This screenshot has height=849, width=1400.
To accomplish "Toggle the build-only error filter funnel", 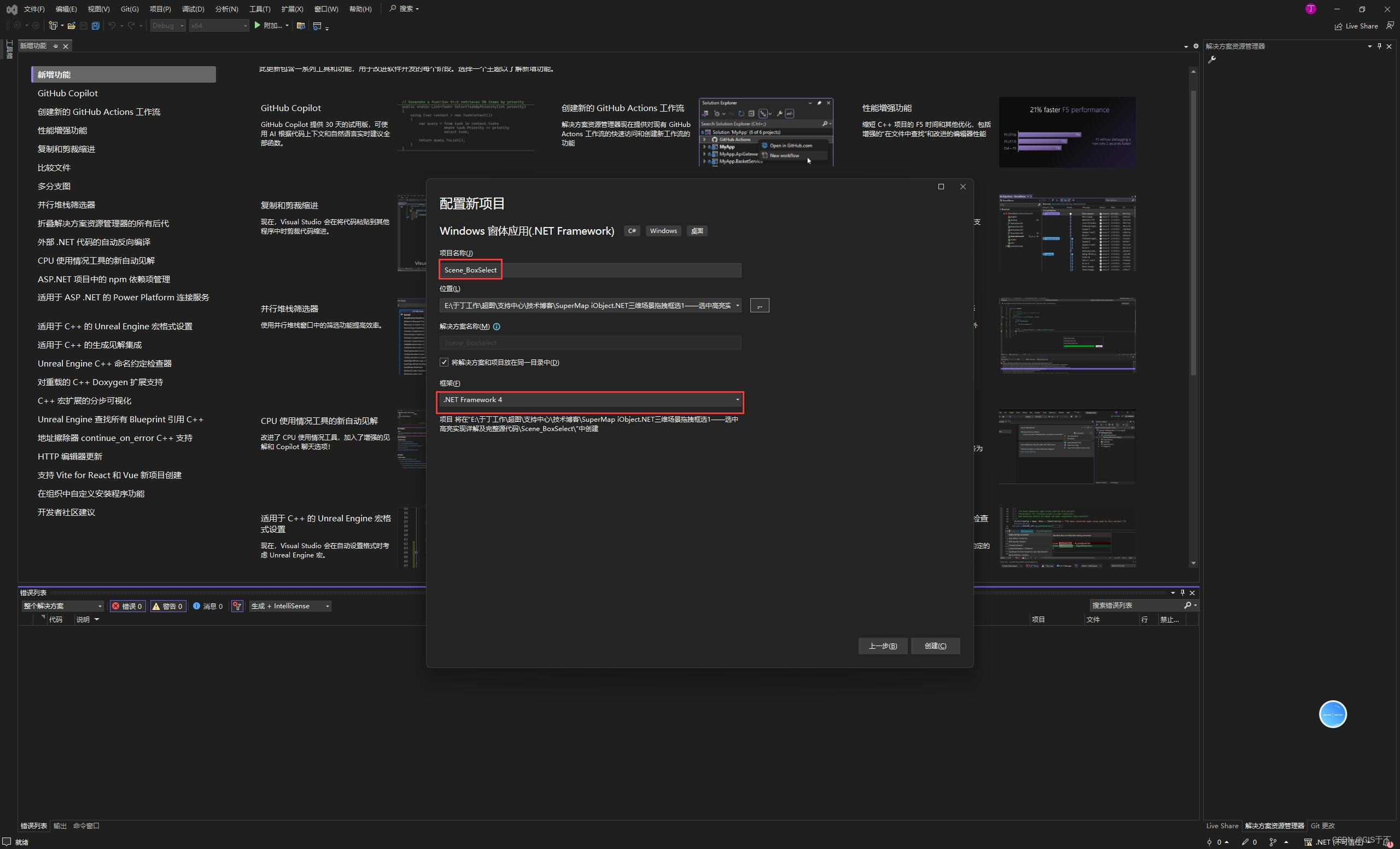I will click(237, 606).
